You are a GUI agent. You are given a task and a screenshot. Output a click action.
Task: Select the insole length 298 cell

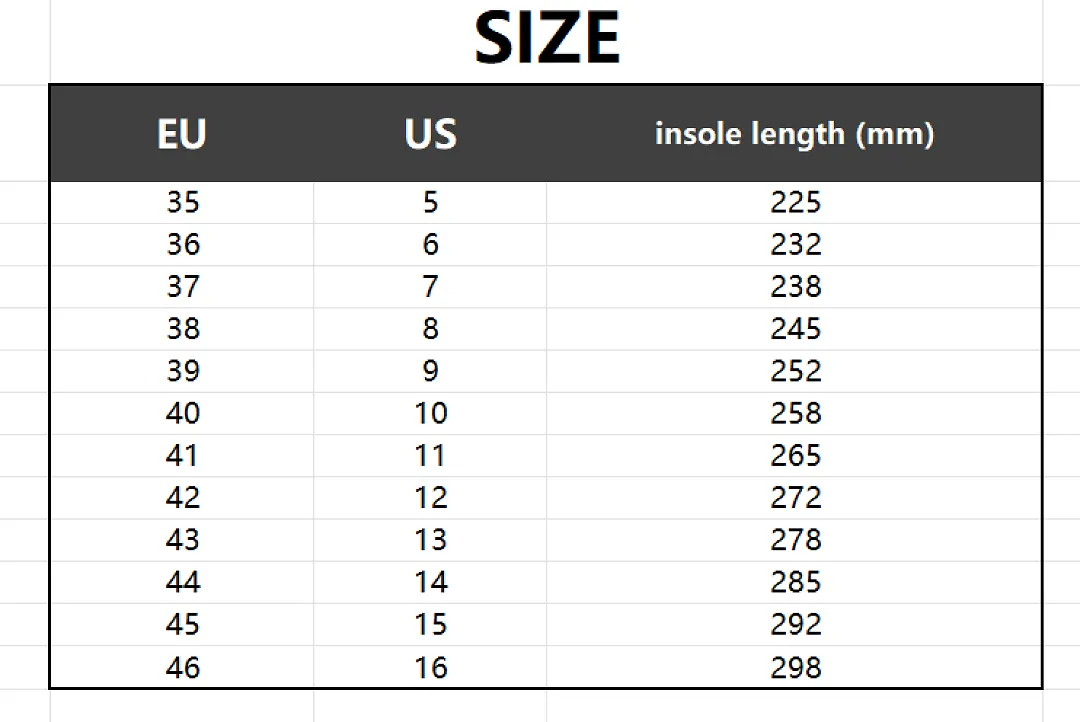[x=796, y=668]
